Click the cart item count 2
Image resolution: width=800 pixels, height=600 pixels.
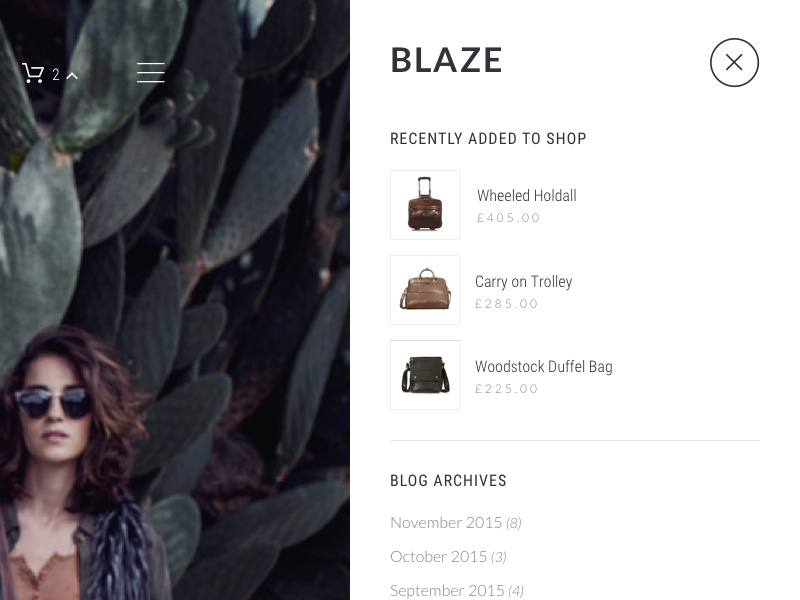pyautogui.click(x=56, y=75)
